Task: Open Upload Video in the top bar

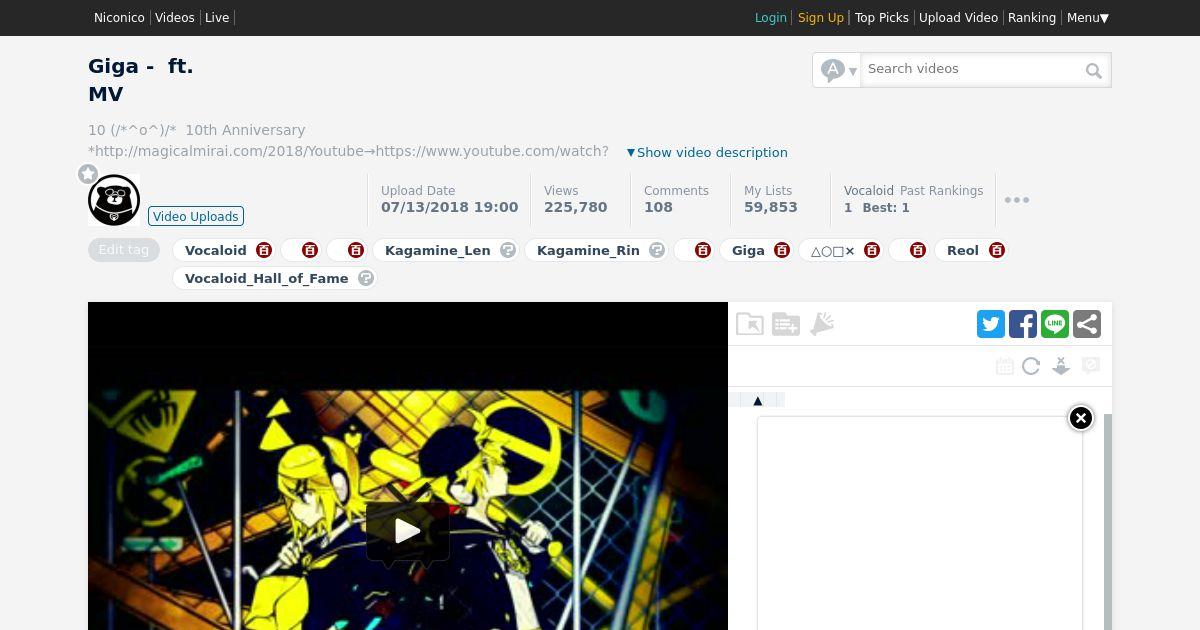Action: coord(958,17)
